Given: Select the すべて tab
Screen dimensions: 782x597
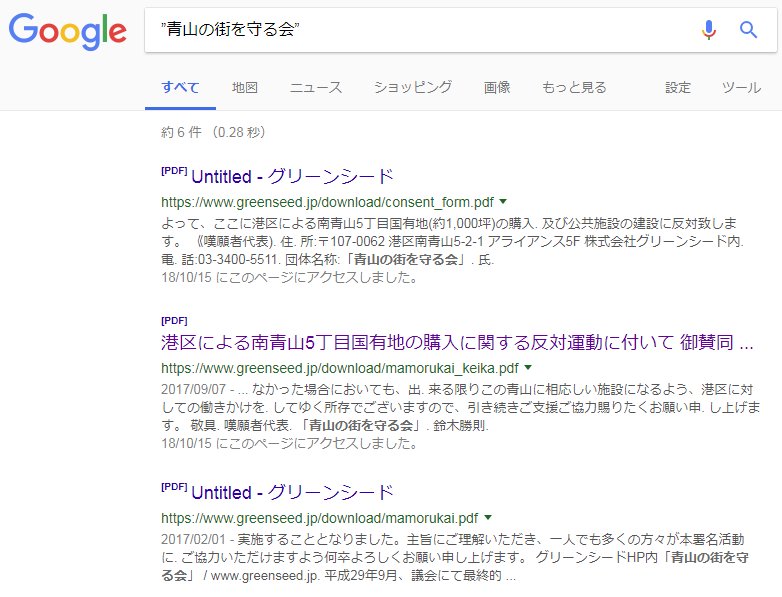Looking at the screenshot, I should pos(180,87).
